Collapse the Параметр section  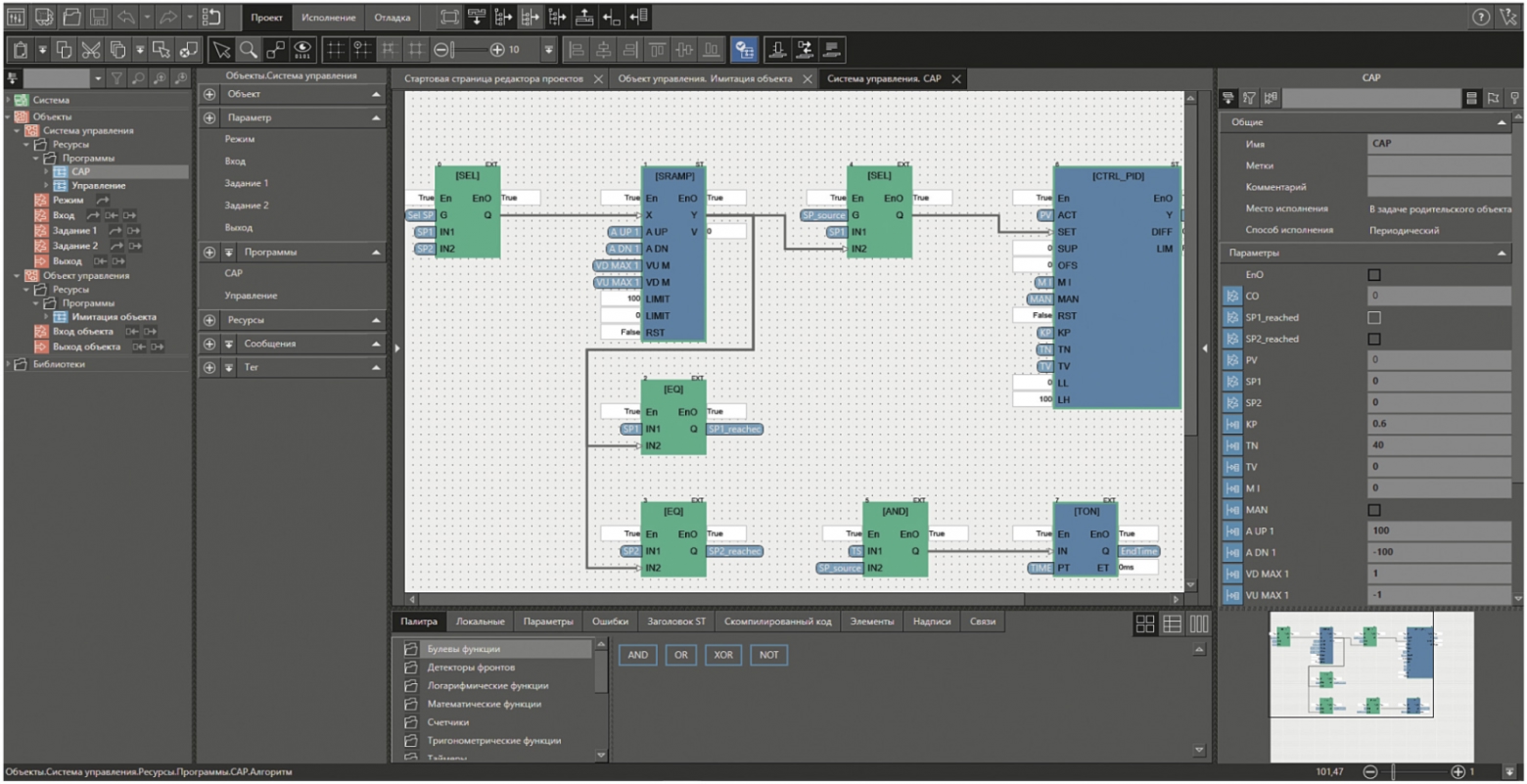(377, 117)
